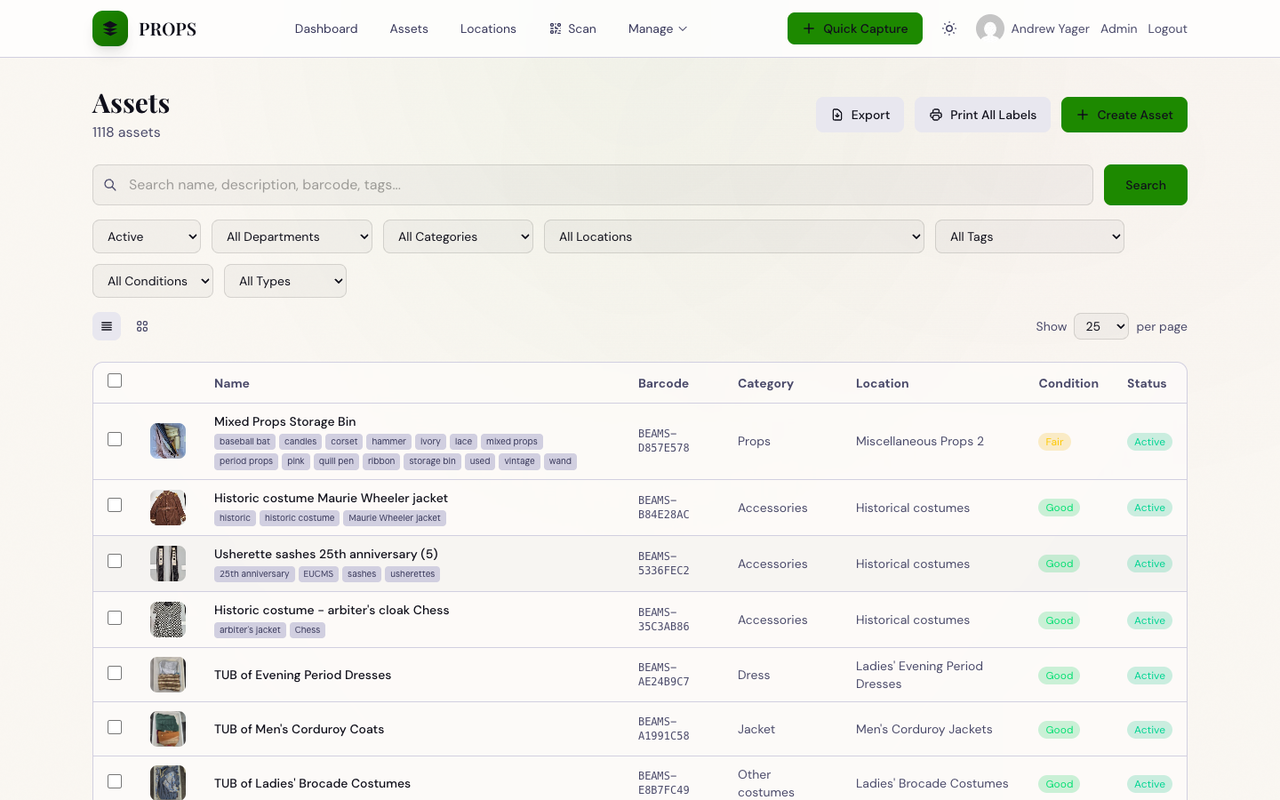
Task: Select the Maurie Wheeler jacket row checkbox
Action: coord(115,505)
